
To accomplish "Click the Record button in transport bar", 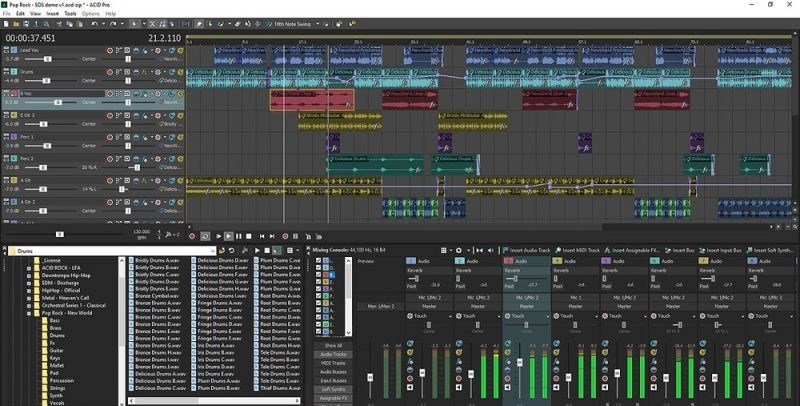I will pos(192,236).
